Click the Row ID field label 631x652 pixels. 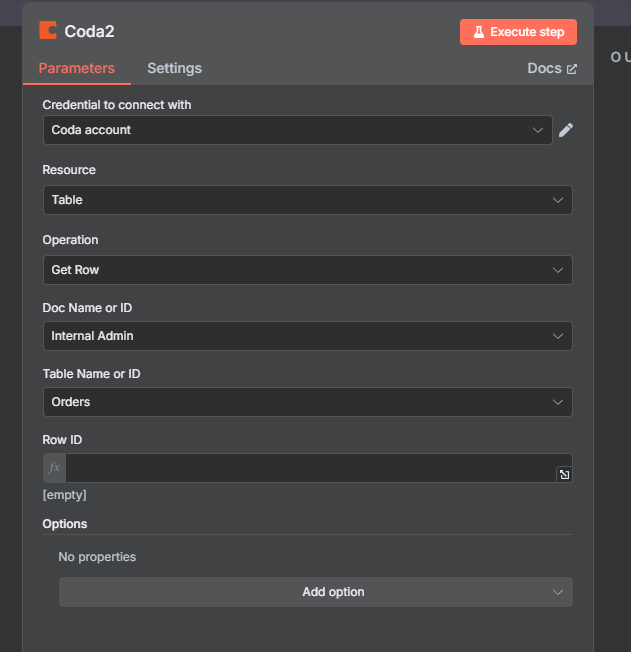coord(62,440)
